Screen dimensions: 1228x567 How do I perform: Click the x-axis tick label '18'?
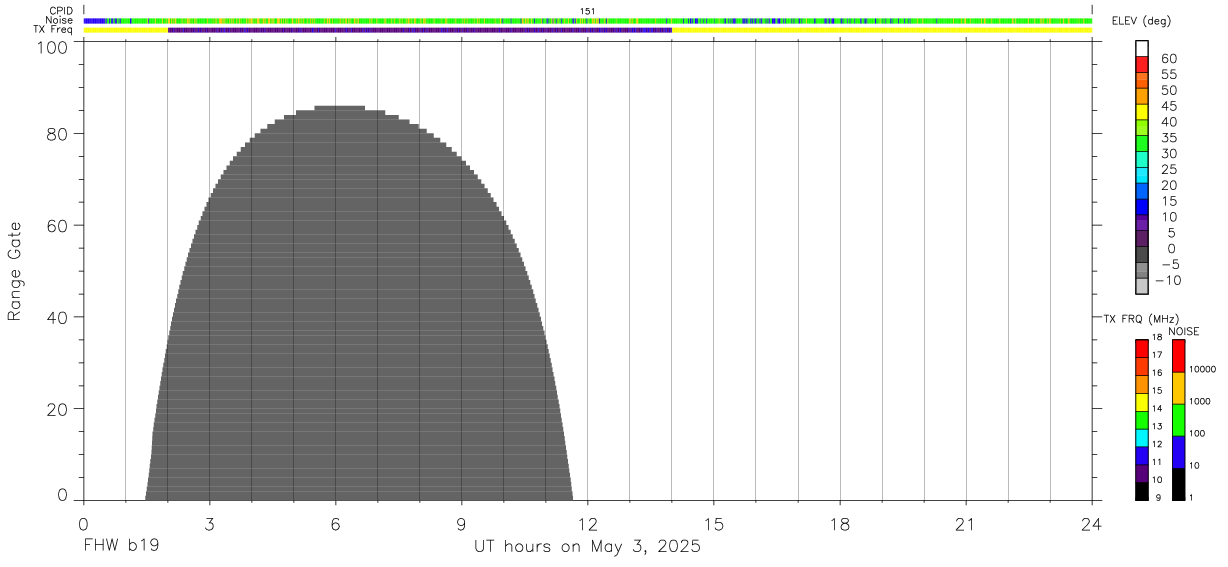pos(840,523)
